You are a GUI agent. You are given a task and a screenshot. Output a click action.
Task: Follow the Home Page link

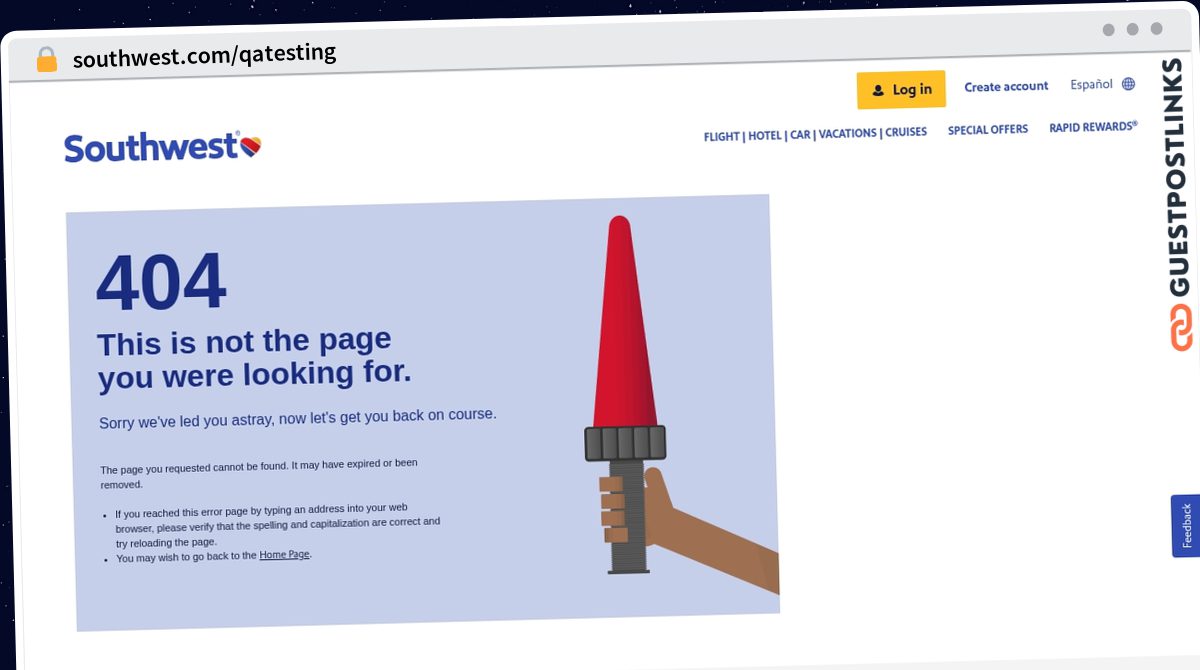(x=285, y=554)
